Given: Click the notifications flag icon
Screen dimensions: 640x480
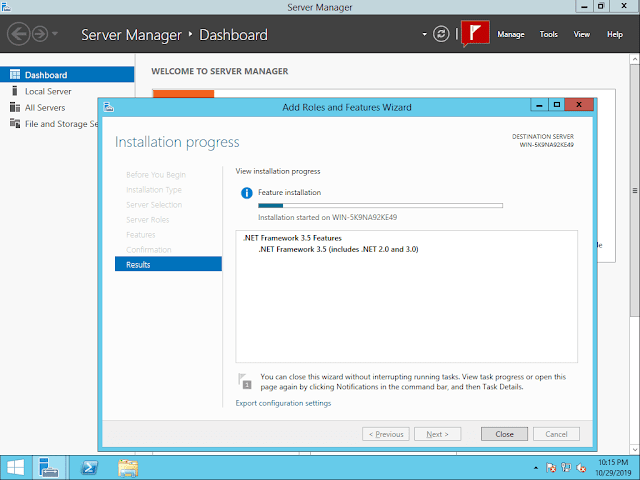Looking at the screenshot, I should point(475,34).
